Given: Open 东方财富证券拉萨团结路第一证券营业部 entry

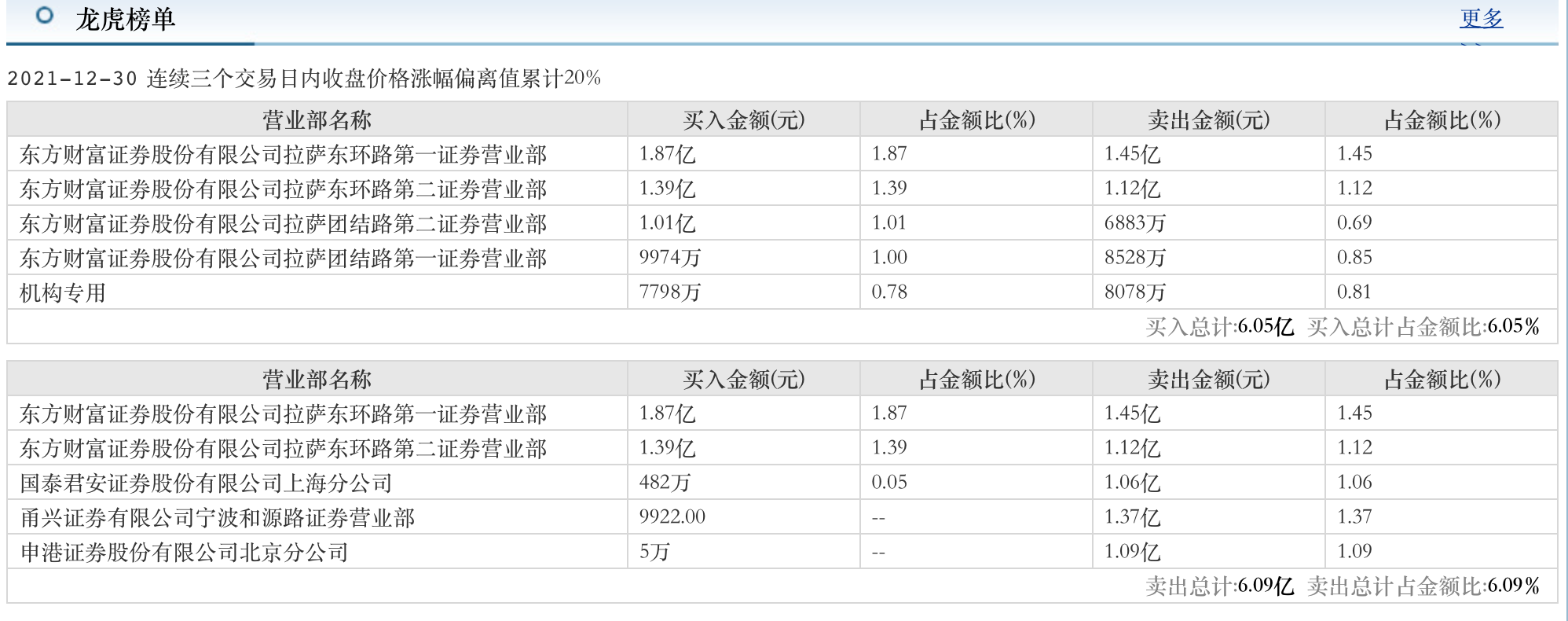Looking at the screenshot, I should point(283,259).
